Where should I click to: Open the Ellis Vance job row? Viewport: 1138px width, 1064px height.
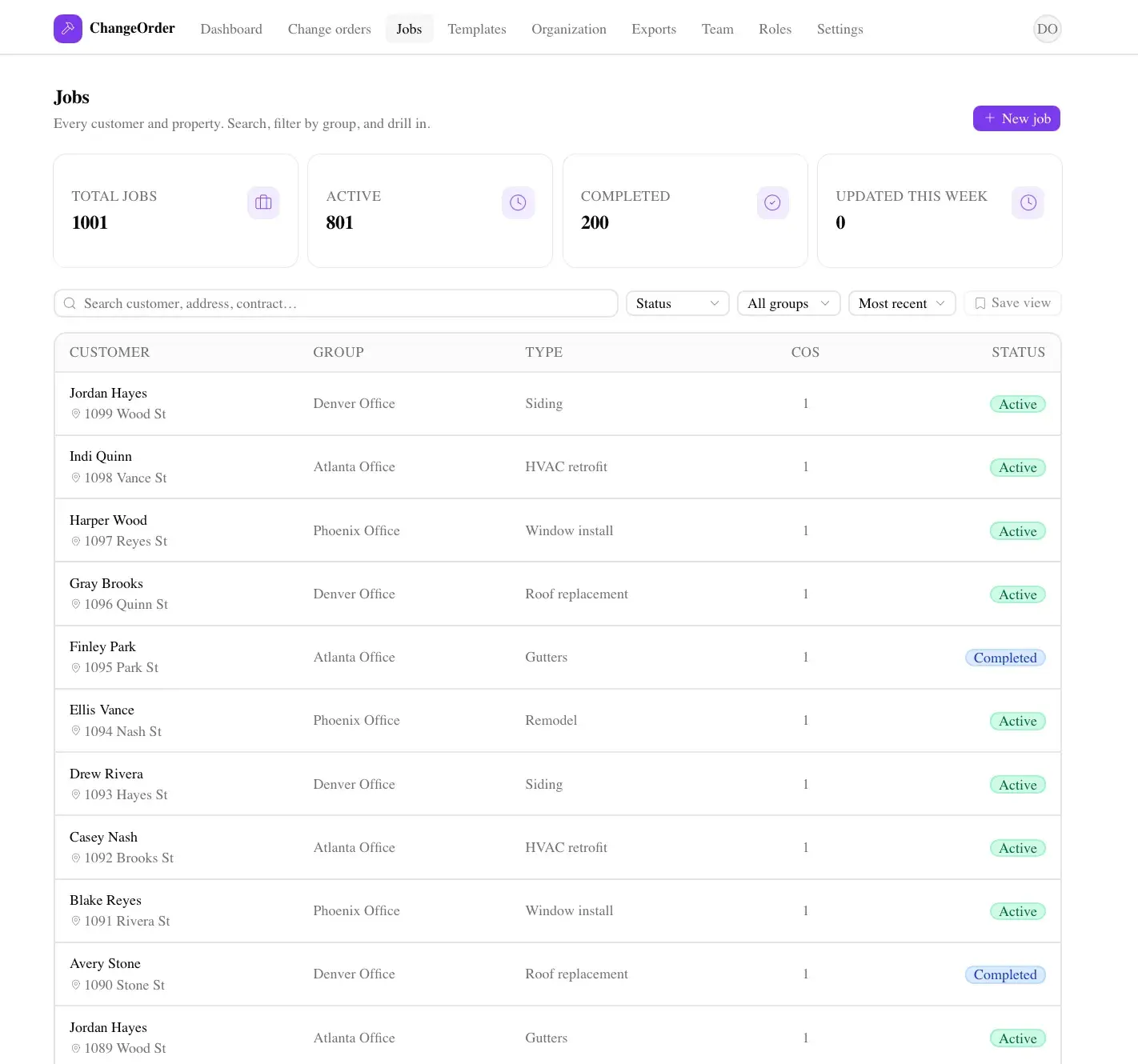(558, 721)
